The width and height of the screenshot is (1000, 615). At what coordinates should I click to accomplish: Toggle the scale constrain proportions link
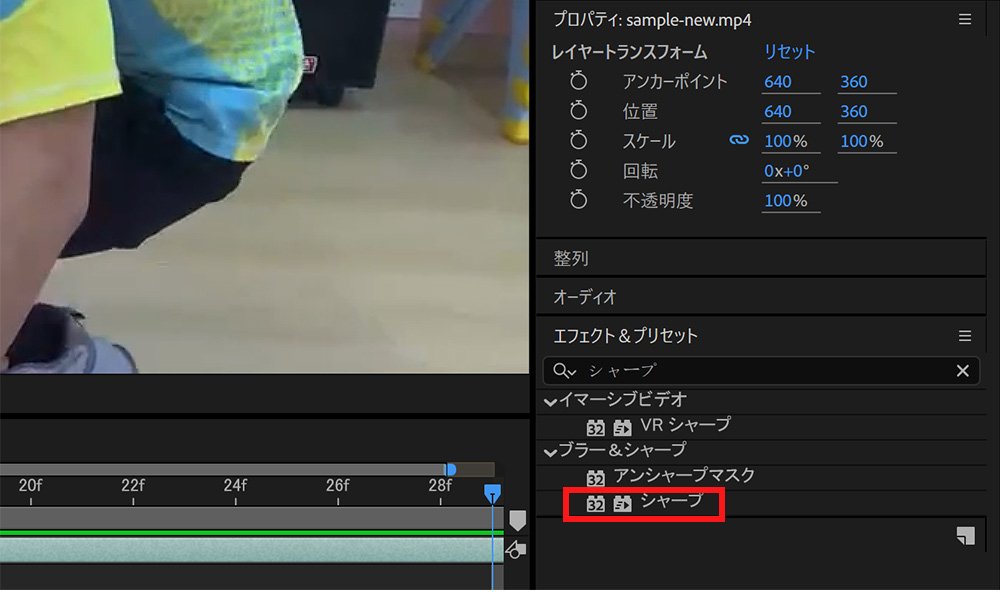[x=739, y=140]
